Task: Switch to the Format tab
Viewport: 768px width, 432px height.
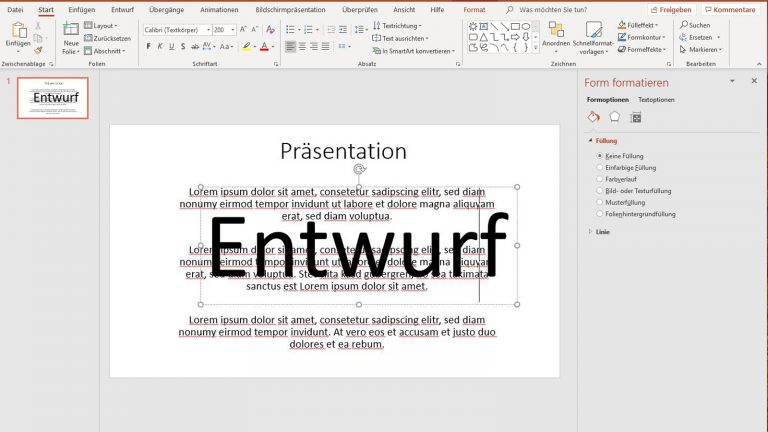Action: tap(474, 9)
